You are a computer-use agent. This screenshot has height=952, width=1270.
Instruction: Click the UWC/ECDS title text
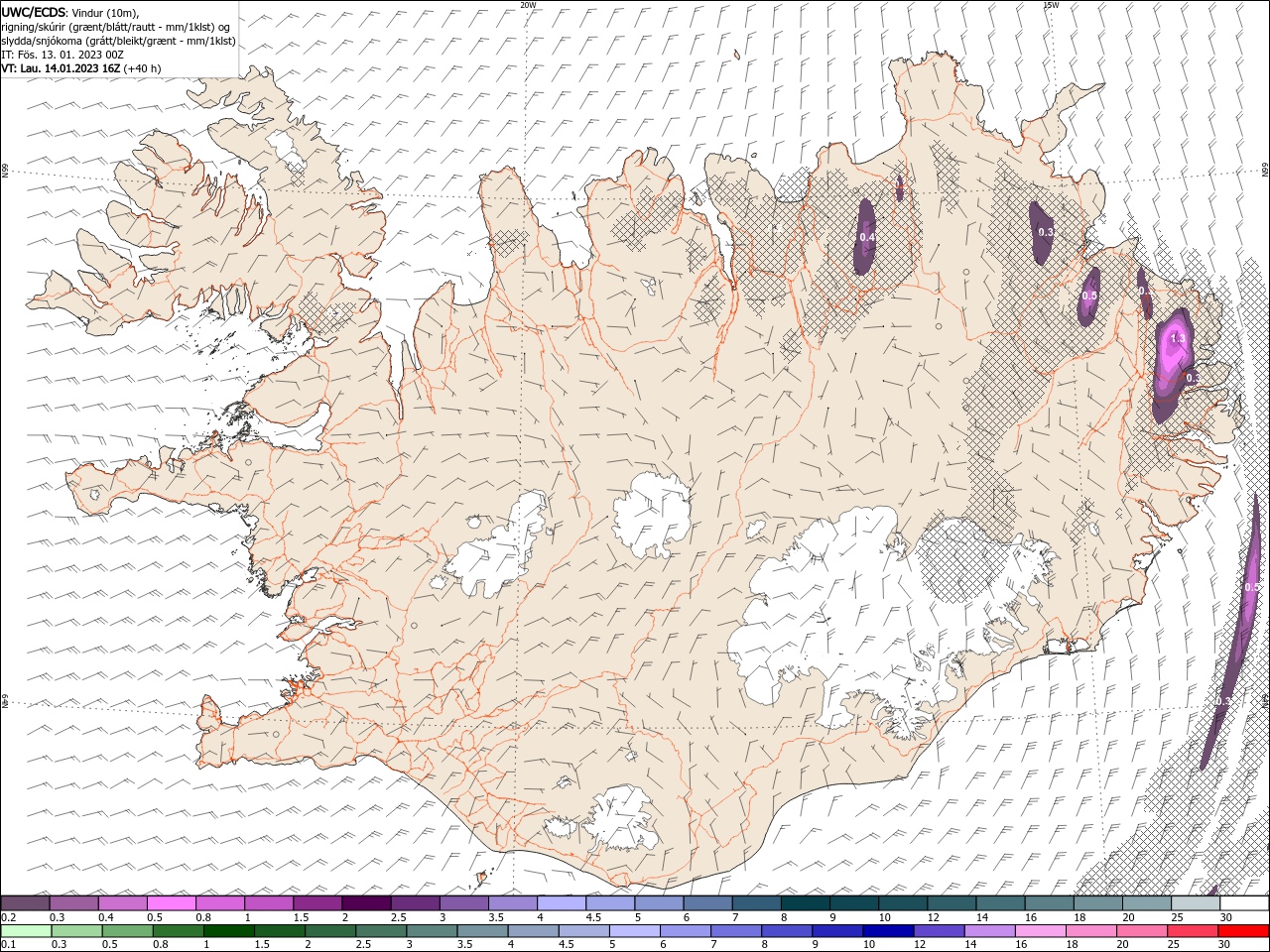pos(34,12)
